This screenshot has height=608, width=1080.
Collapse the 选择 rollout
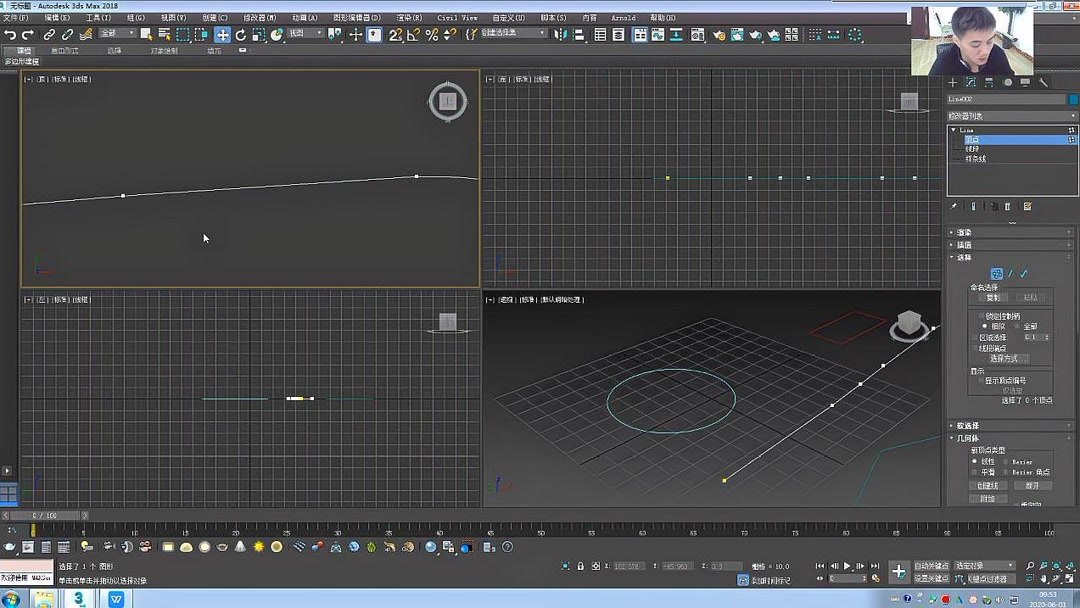click(963, 257)
